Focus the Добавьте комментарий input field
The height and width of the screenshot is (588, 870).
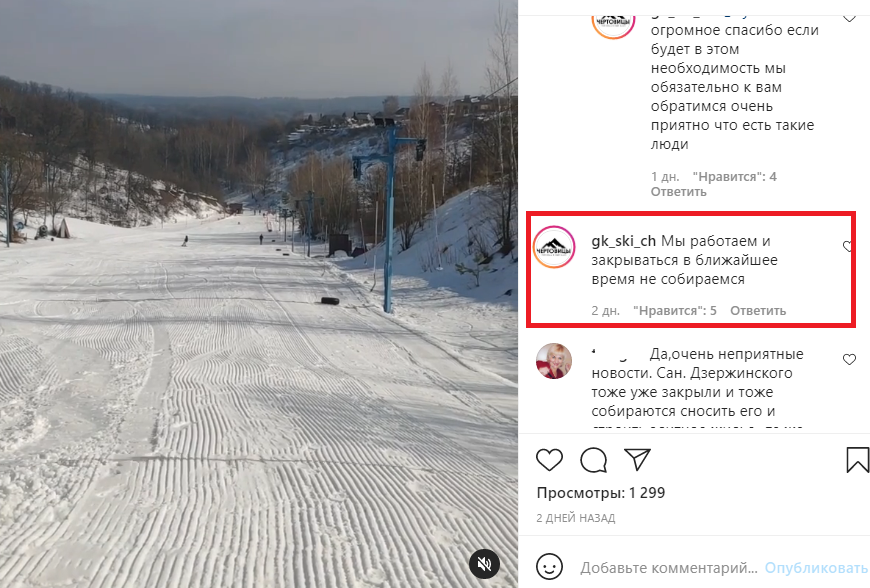point(669,568)
